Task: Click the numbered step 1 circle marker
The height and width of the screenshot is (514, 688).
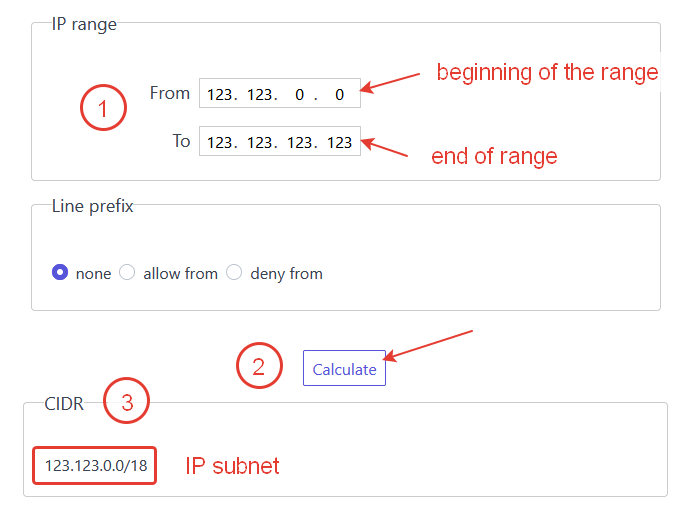Action: [x=103, y=108]
